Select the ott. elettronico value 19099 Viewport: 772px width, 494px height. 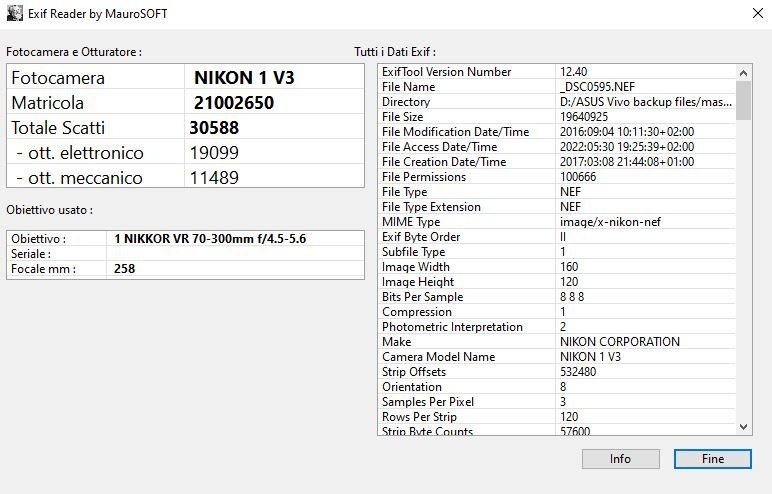coord(214,153)
